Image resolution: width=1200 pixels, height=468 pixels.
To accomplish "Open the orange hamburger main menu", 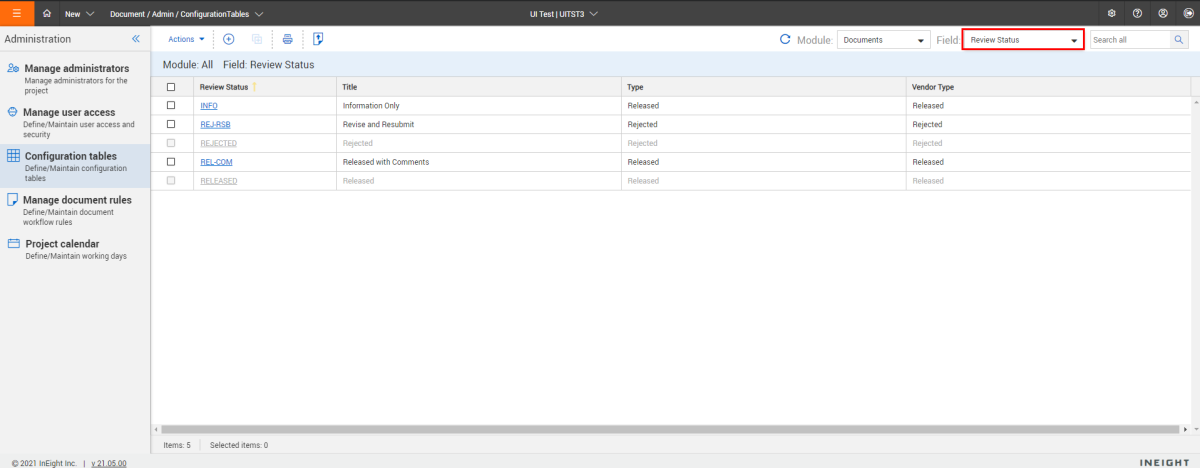I will click(x=16, y=13).
